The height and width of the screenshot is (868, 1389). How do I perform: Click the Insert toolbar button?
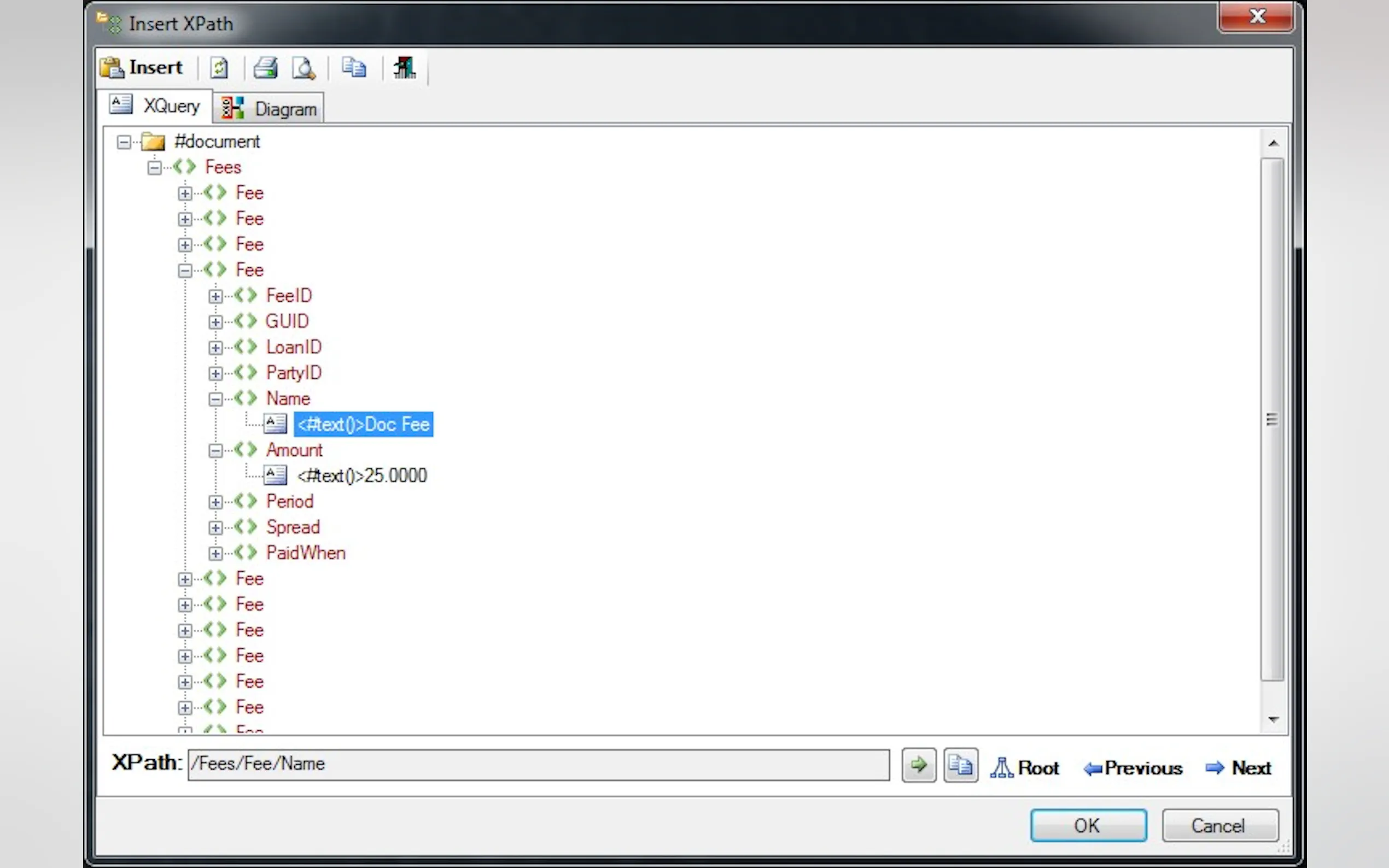coord(142,68)
